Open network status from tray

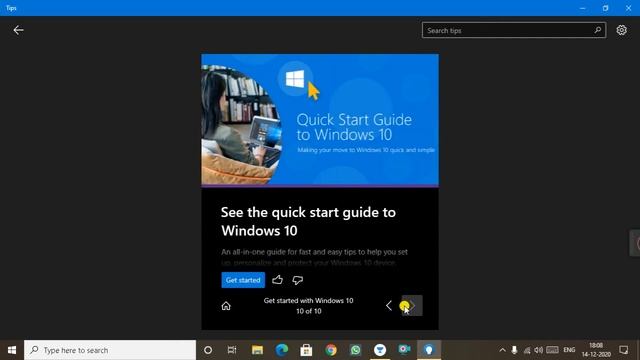click(x=527, y=350)
